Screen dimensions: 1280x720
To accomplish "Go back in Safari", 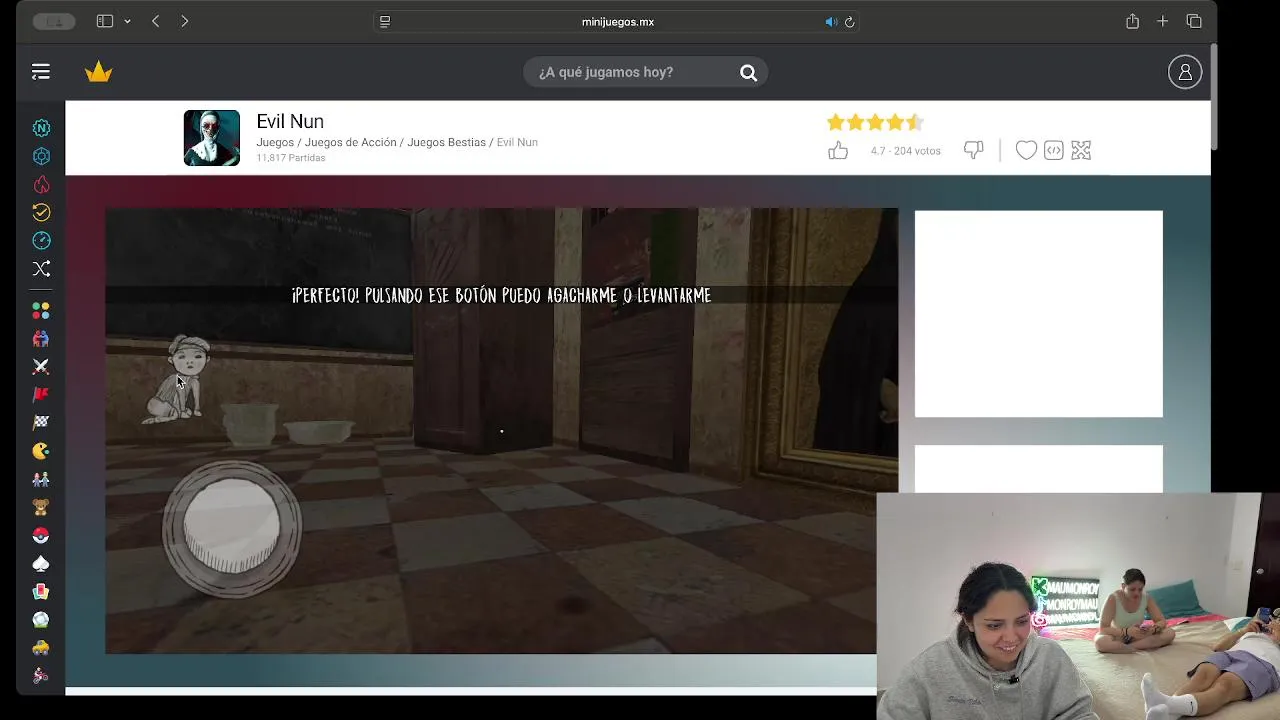I will tap(155, 21).
